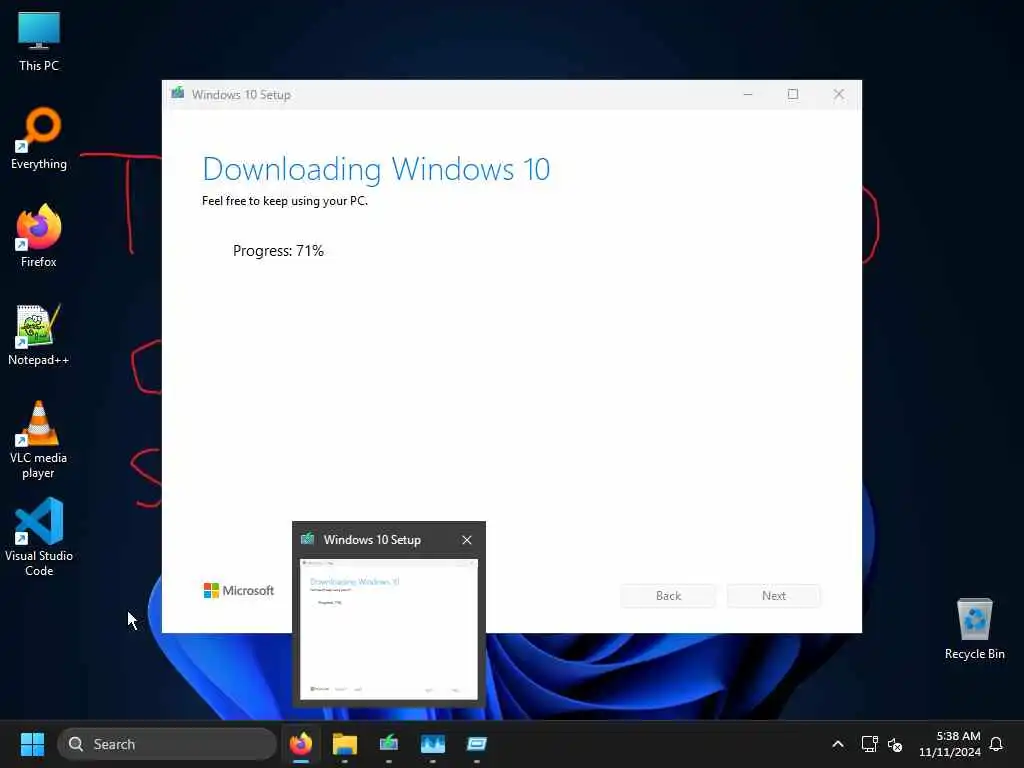Close the Windows 10 Setup window
Screen dimensions: 1024x768
839,95
